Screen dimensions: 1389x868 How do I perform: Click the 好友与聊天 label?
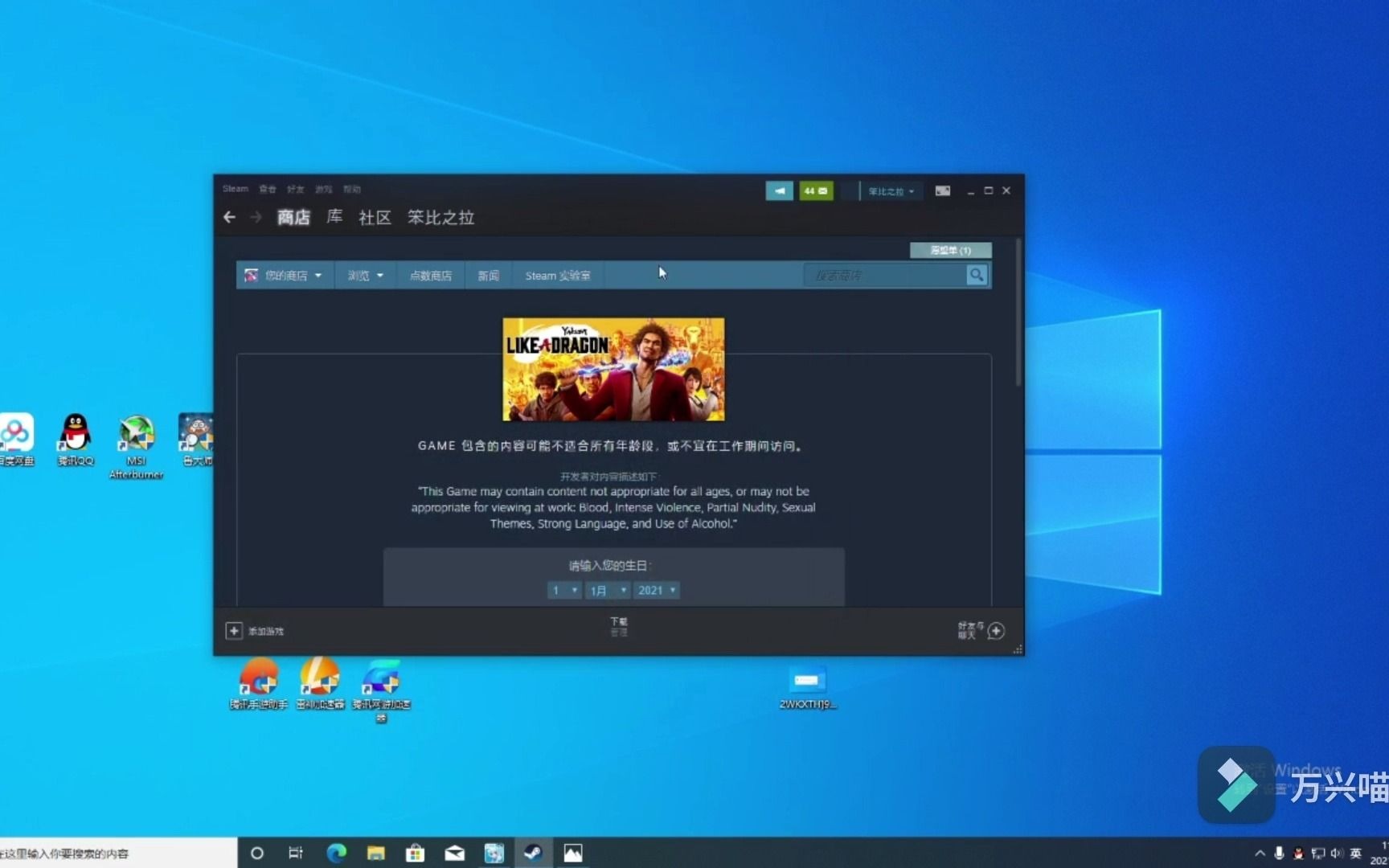(970, 631)
